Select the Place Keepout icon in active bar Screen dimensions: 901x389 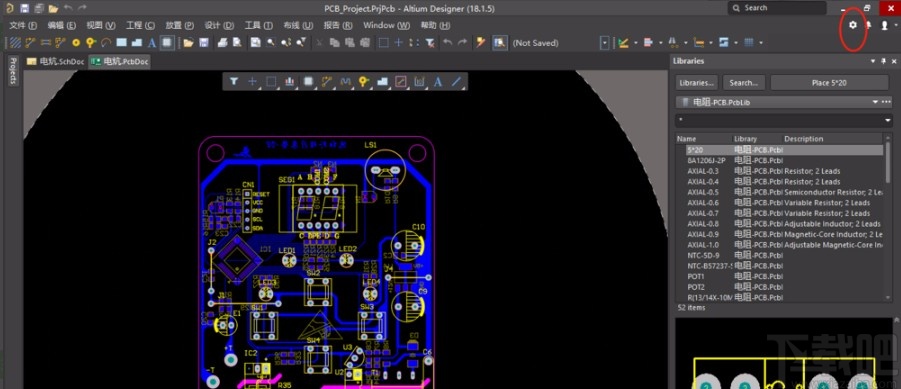coord(401,82)
